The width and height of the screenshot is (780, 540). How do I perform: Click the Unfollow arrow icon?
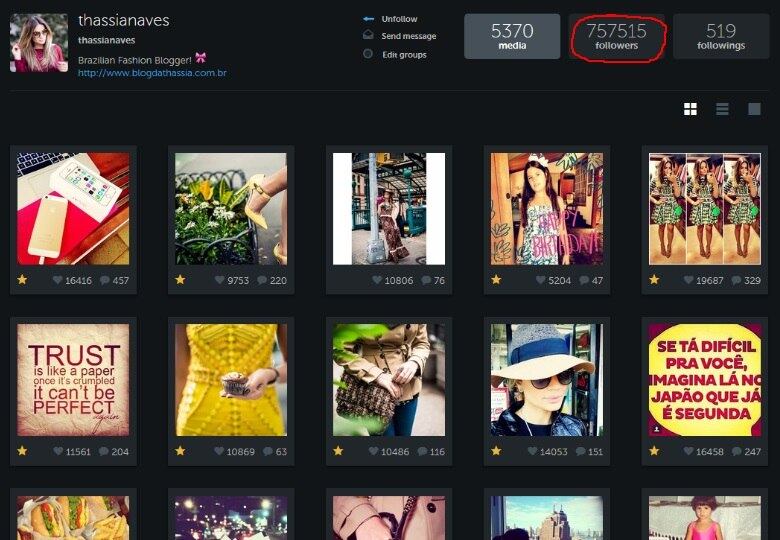point(368,19)
